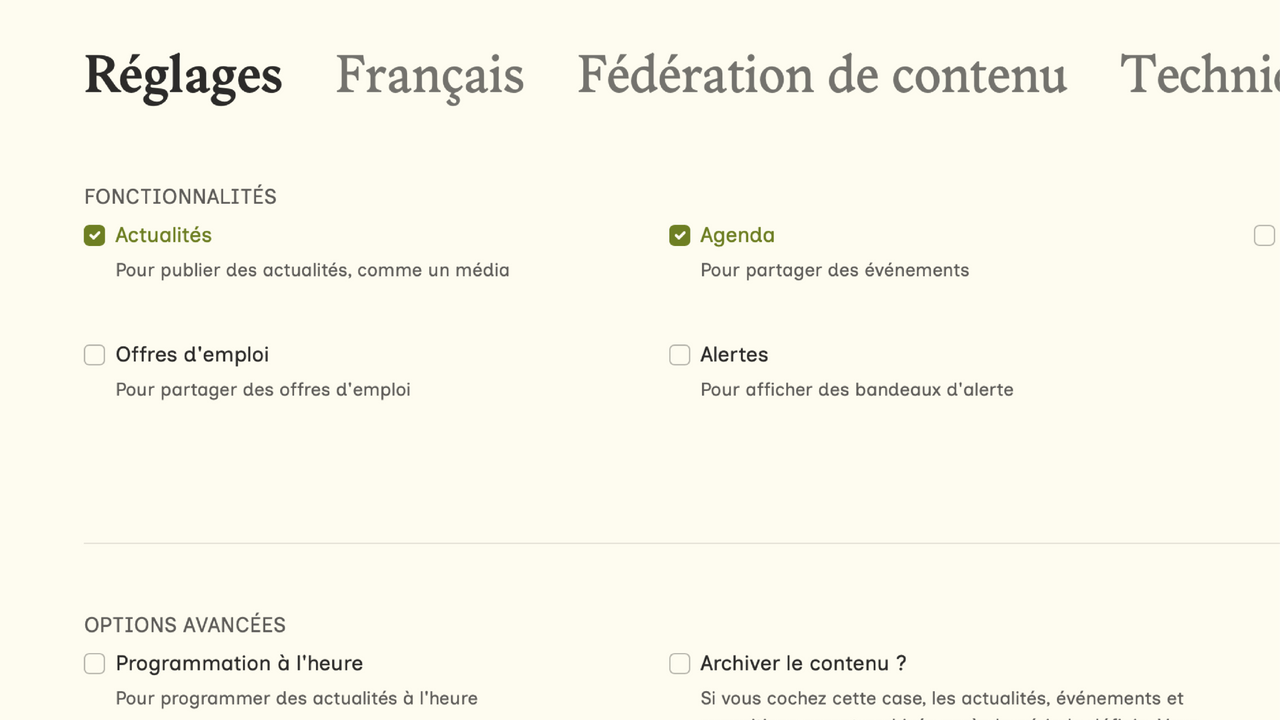1280x720 pixels.
Task: Switch to the Français tab
Action: click(x=429, y=75)
